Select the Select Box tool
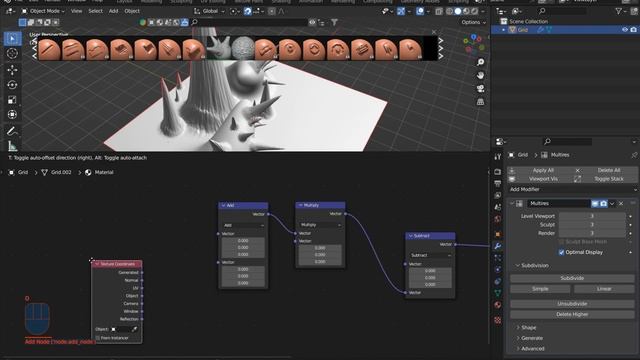The width and height of the screenshot is (640, 360). [12, 38]
